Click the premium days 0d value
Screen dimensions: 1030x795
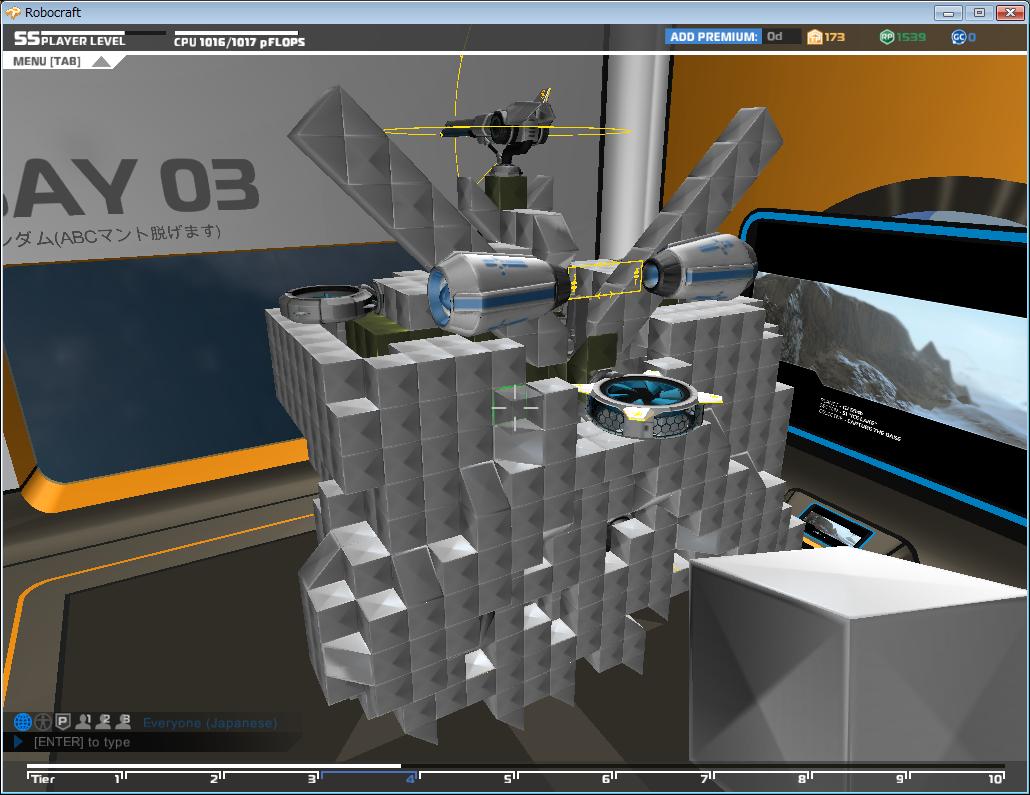pos(775,37)
